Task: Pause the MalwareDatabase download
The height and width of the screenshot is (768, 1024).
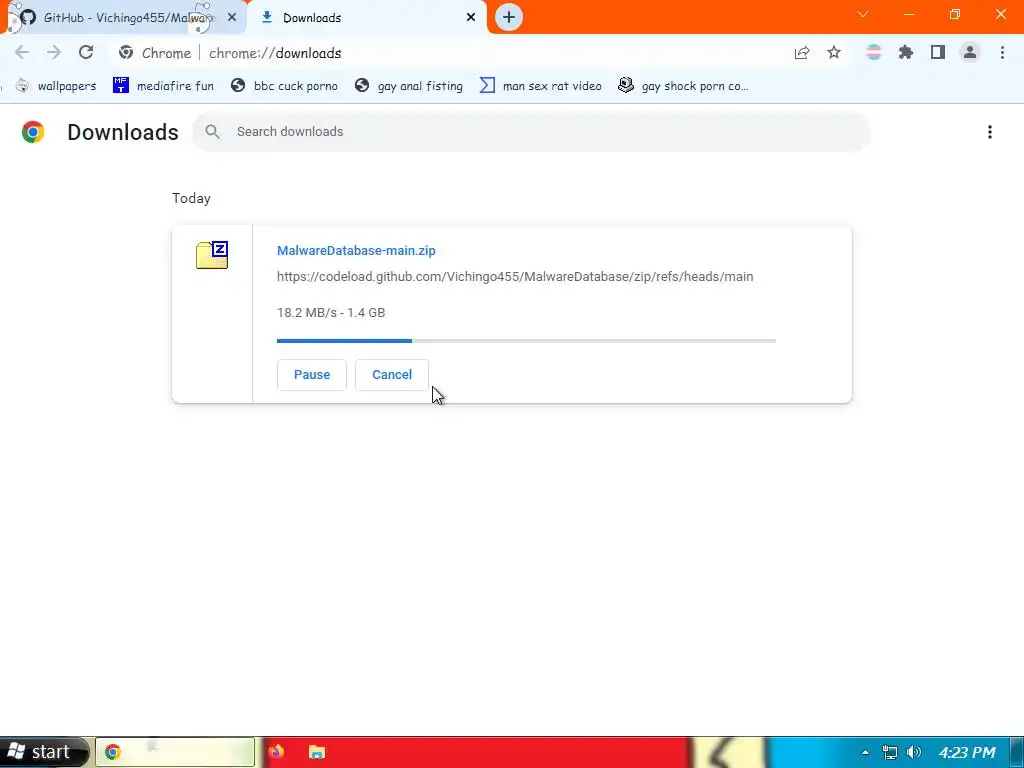Action: 312,375
